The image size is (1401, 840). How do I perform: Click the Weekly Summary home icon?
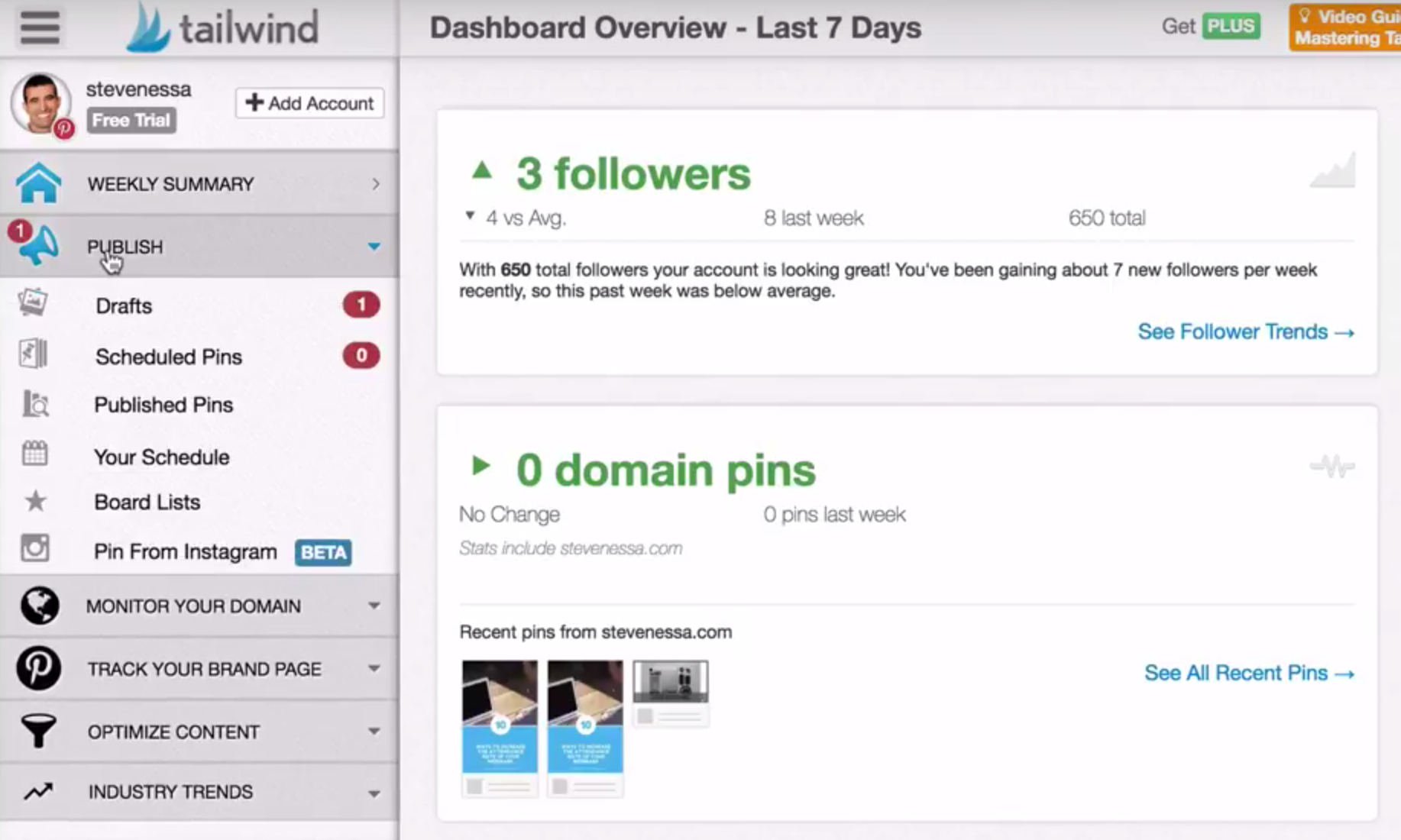click(x=38, y=183)
